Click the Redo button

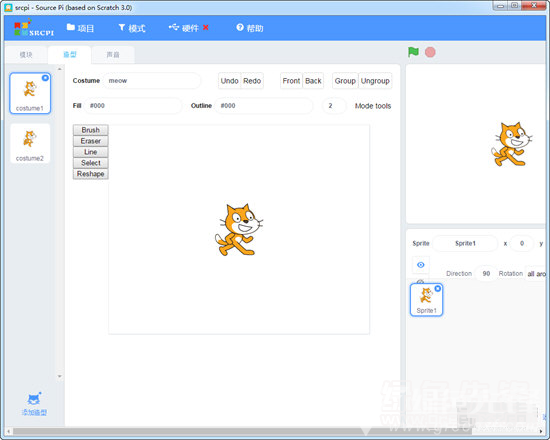pyautogui.click(x=252, y=81)
